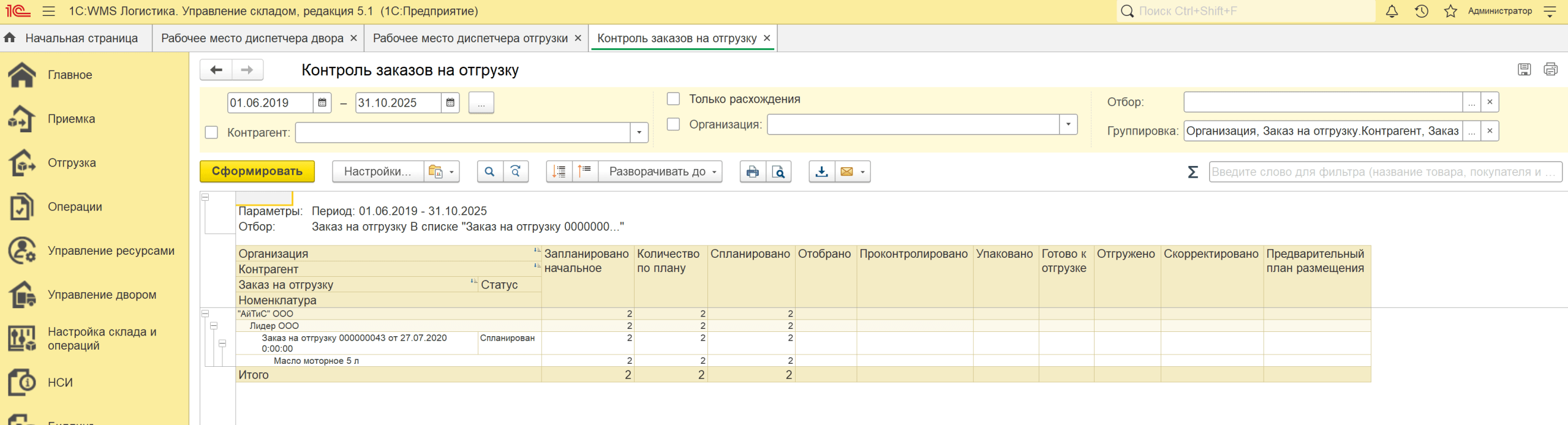Image resolution: width=1568 pixels, height=425 pixels.
Task: Check the Организация filter checkbox
Action: pos(673,124)
